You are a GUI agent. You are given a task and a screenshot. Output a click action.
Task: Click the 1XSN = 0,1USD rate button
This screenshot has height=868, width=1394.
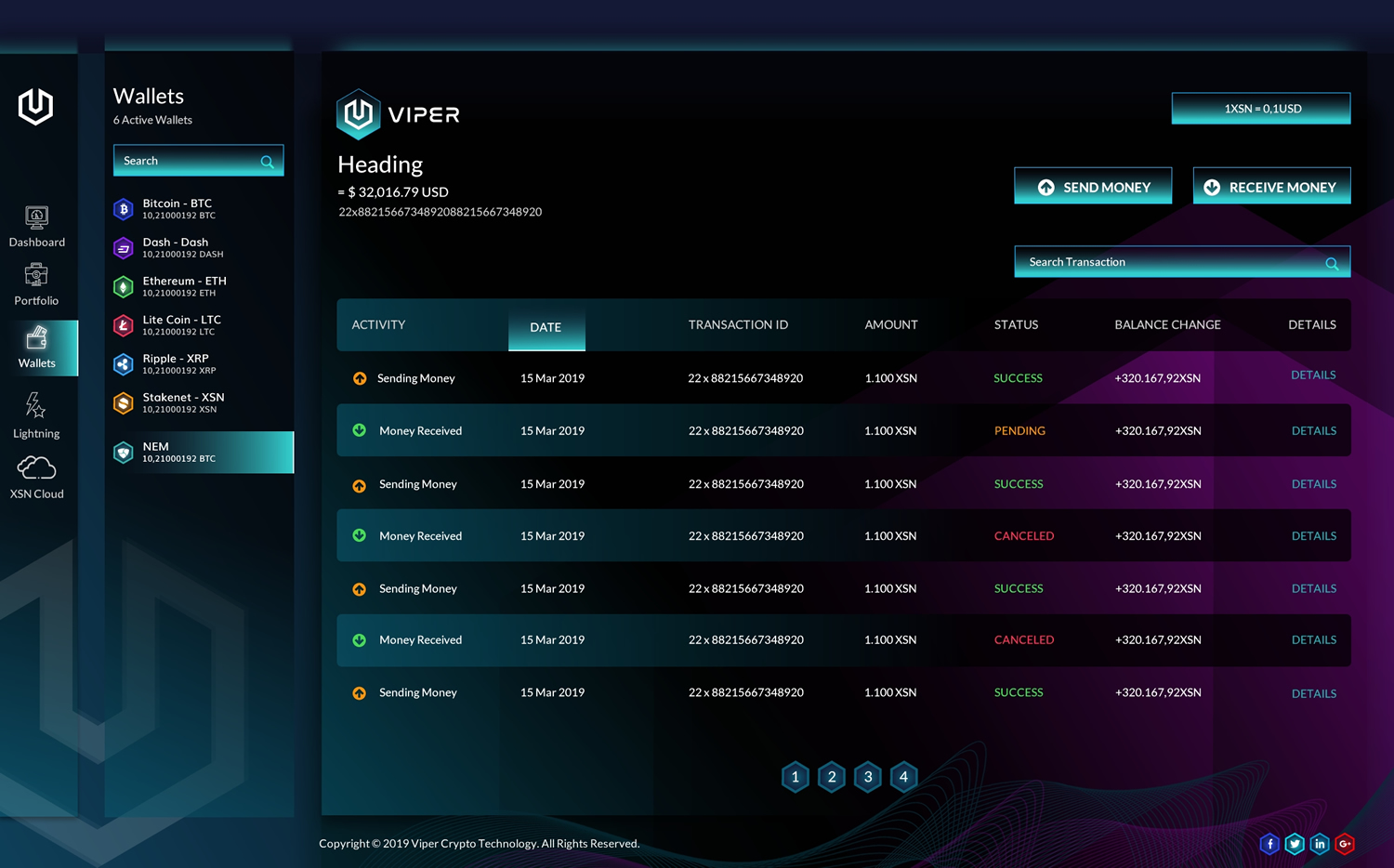click(x=1261, y=108)
